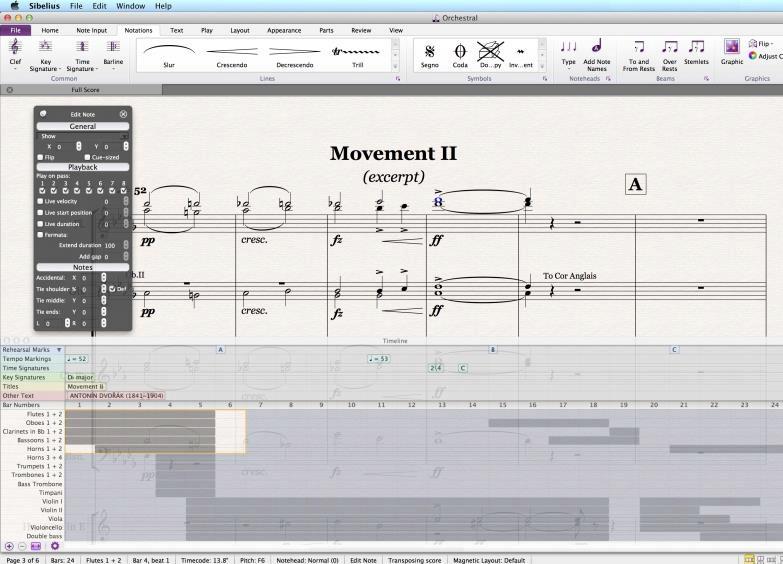This screenshot has height=564, width=783.
Task: Open the purple File tab
Action: pos(15,30)
